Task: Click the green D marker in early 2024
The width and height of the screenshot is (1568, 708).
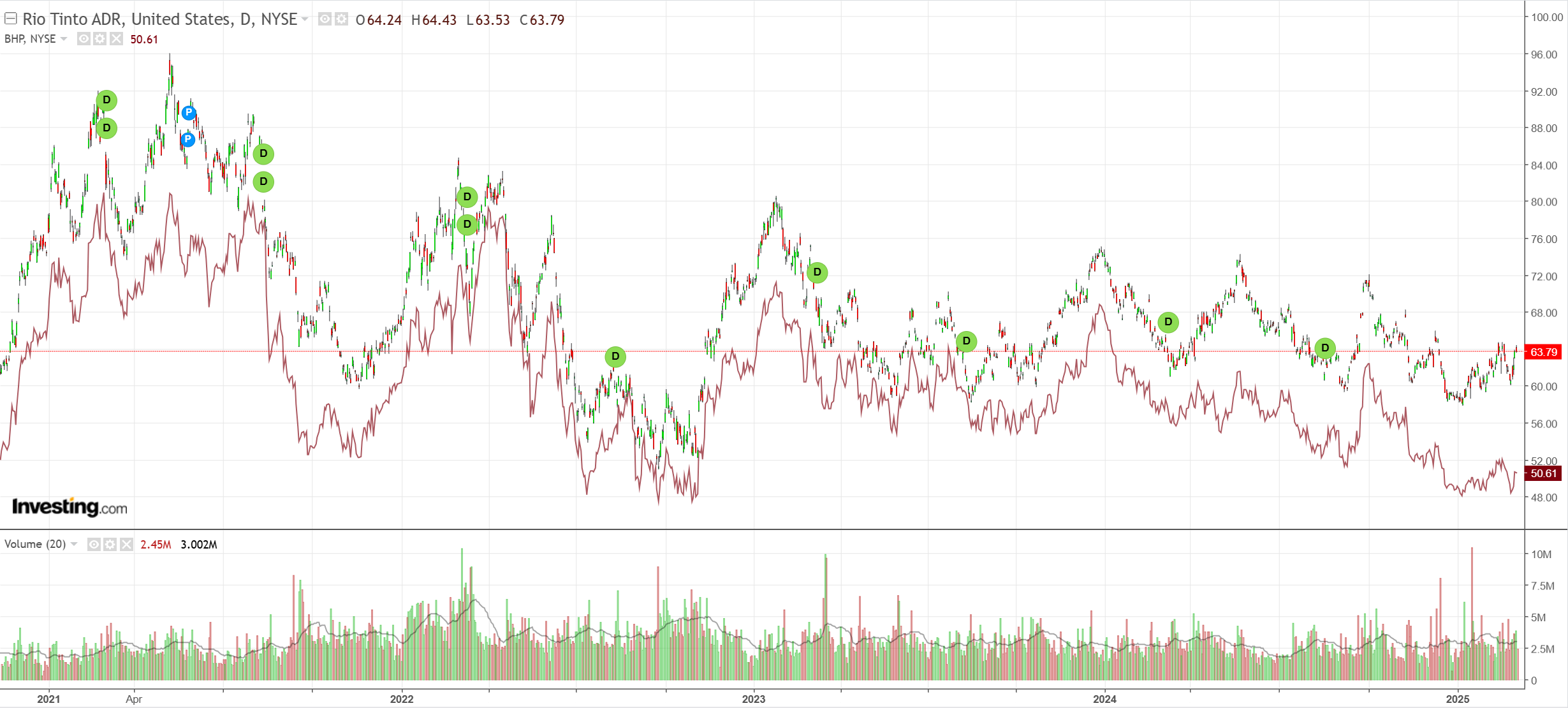Action: point(1168,322)
